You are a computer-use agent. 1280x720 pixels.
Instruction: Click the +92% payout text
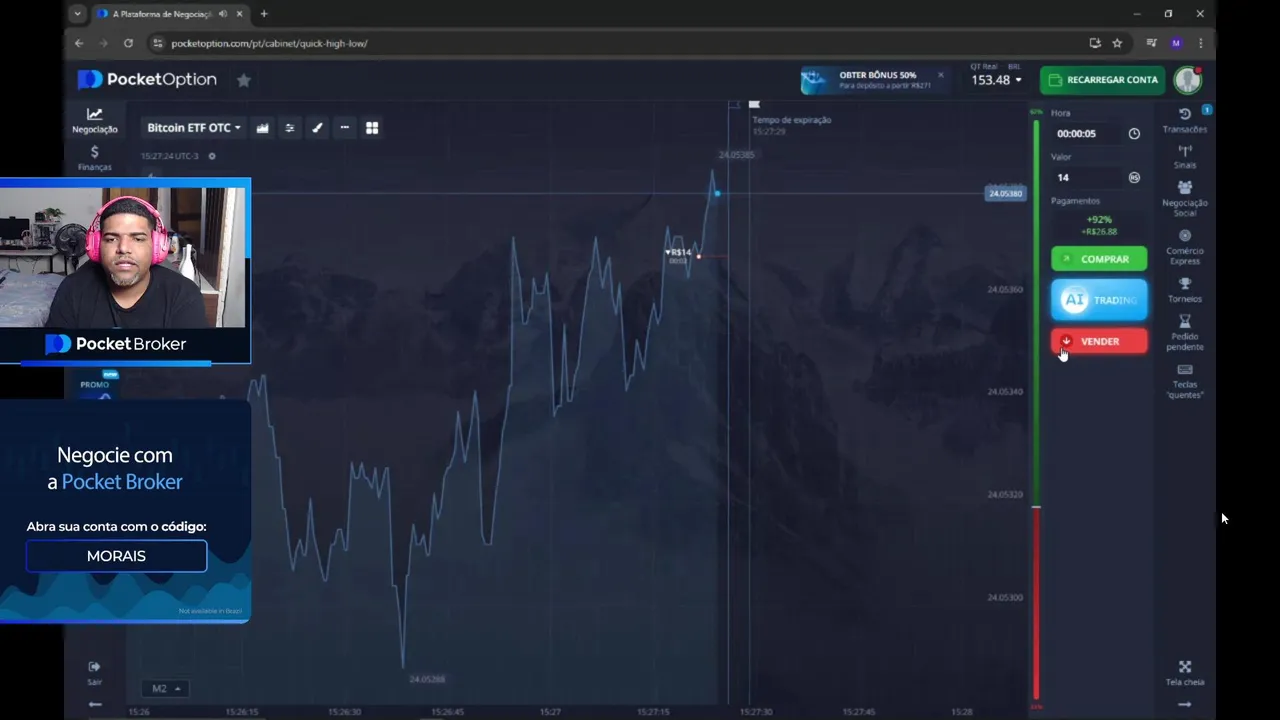tap(1099, 220)
